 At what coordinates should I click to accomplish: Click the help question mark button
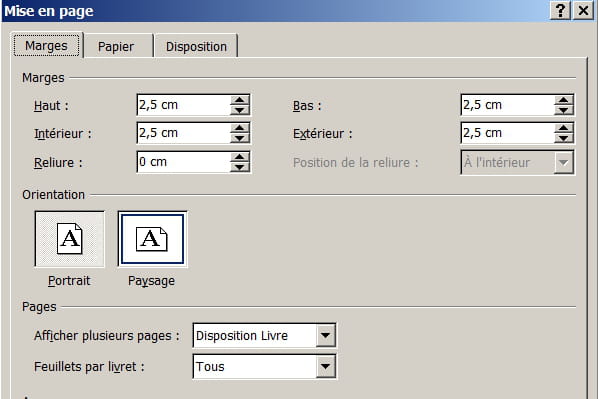560,10
